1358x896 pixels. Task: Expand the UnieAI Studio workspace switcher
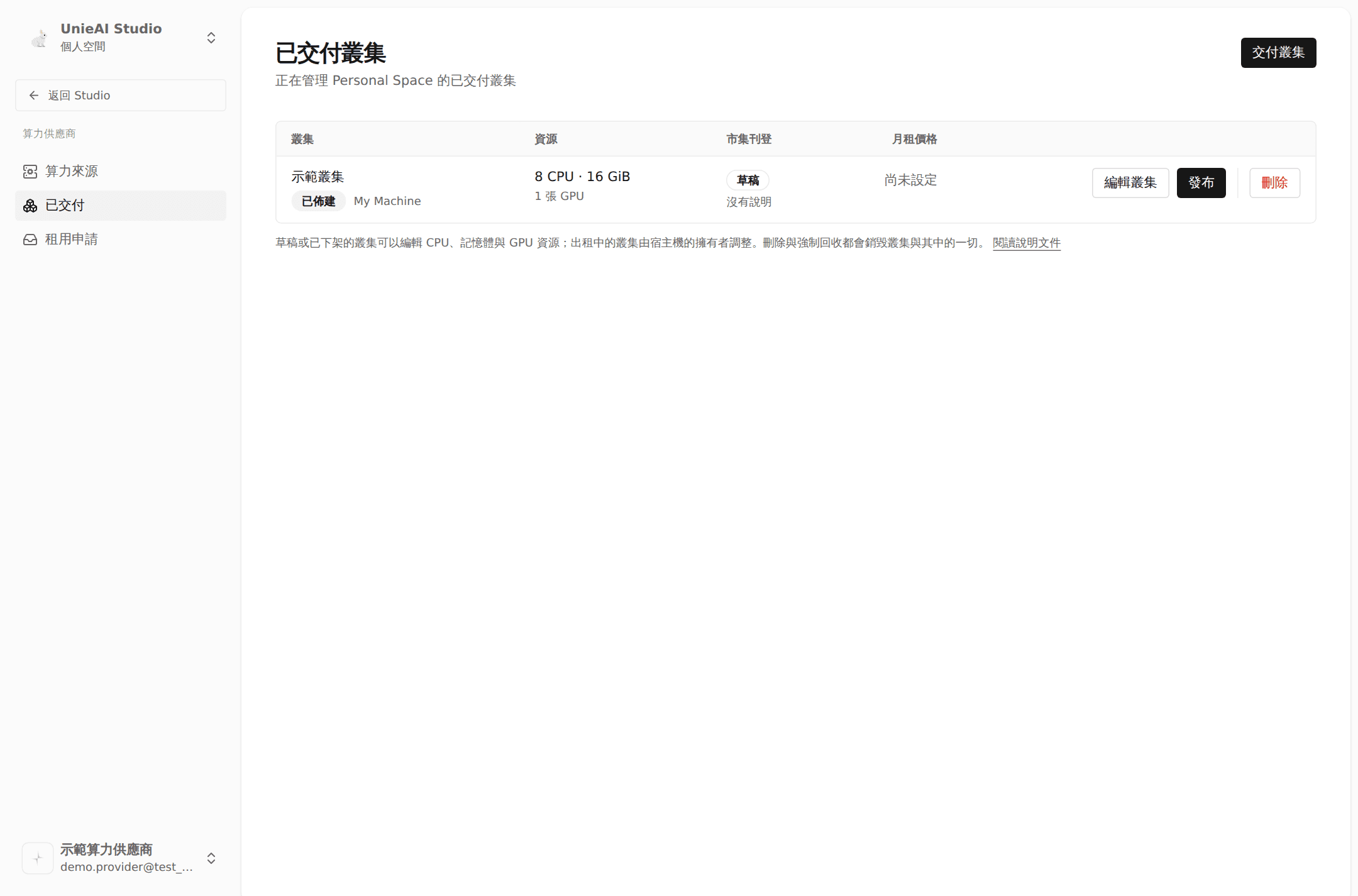tap(211, 38)
